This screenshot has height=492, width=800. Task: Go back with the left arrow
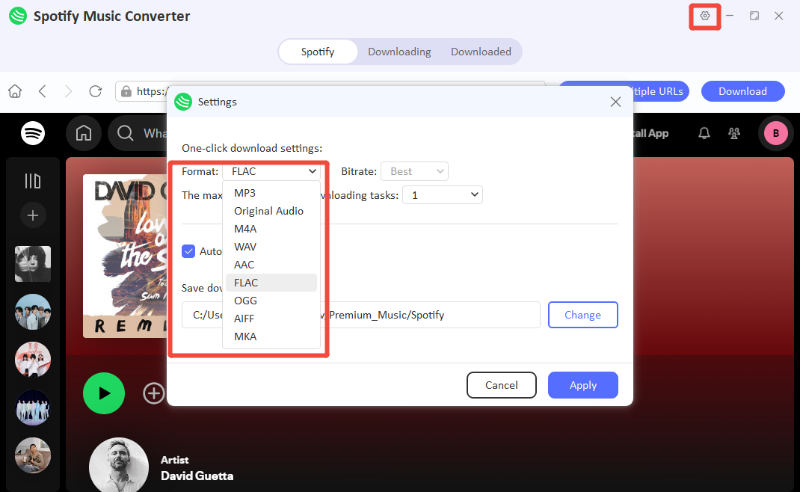43,91
